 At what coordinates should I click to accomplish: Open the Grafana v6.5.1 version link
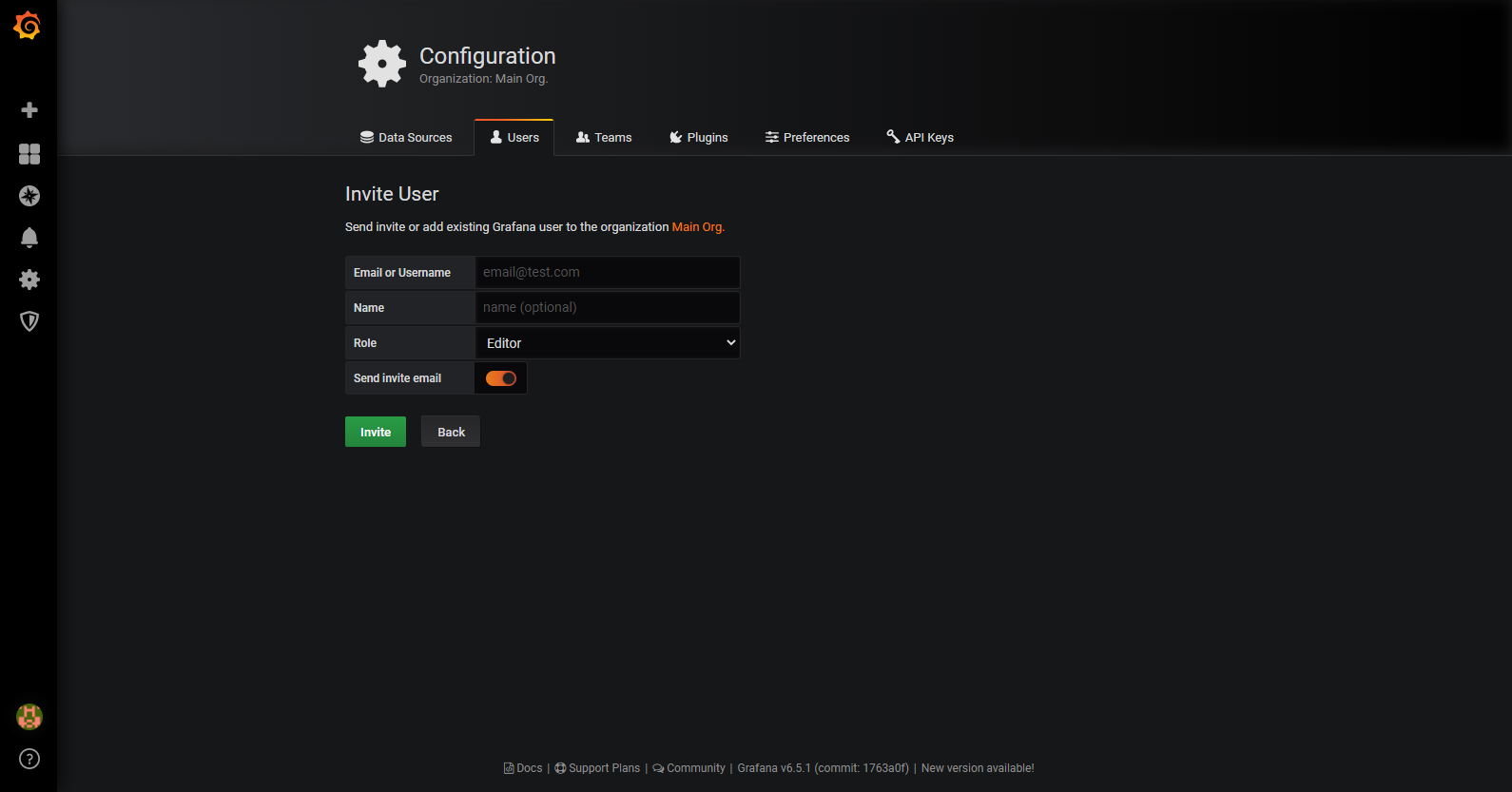(823, 768)
